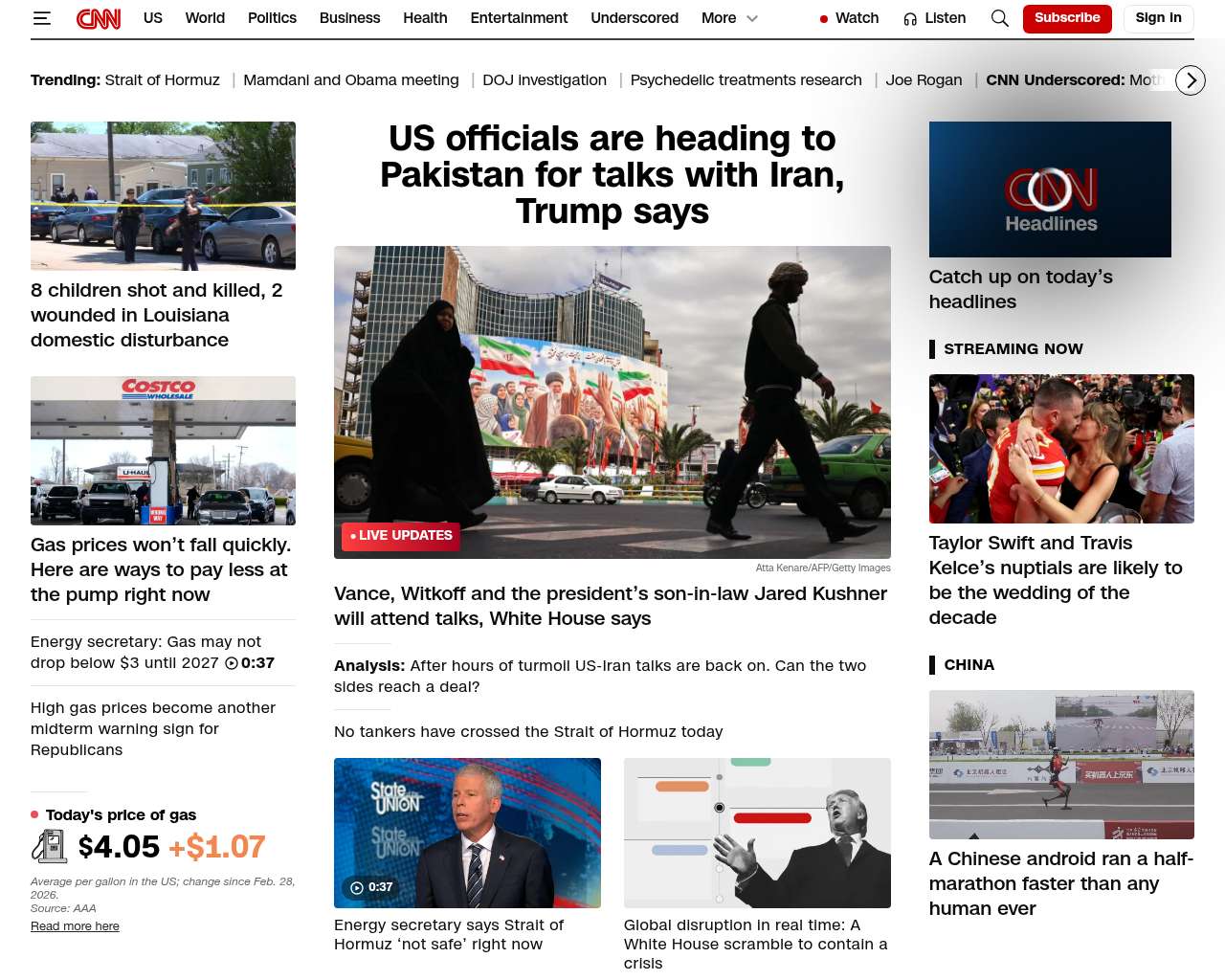Open the World section

point(205,18)
